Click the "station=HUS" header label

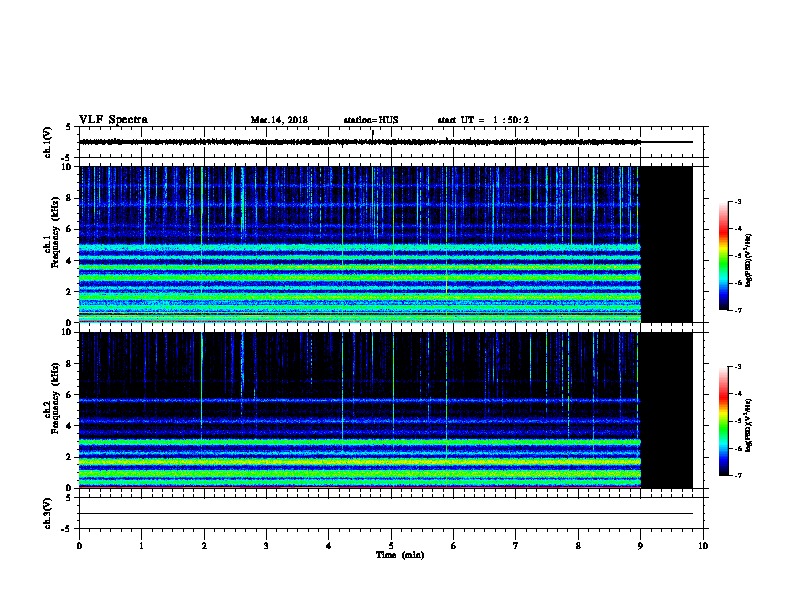[x=371, y=120]
